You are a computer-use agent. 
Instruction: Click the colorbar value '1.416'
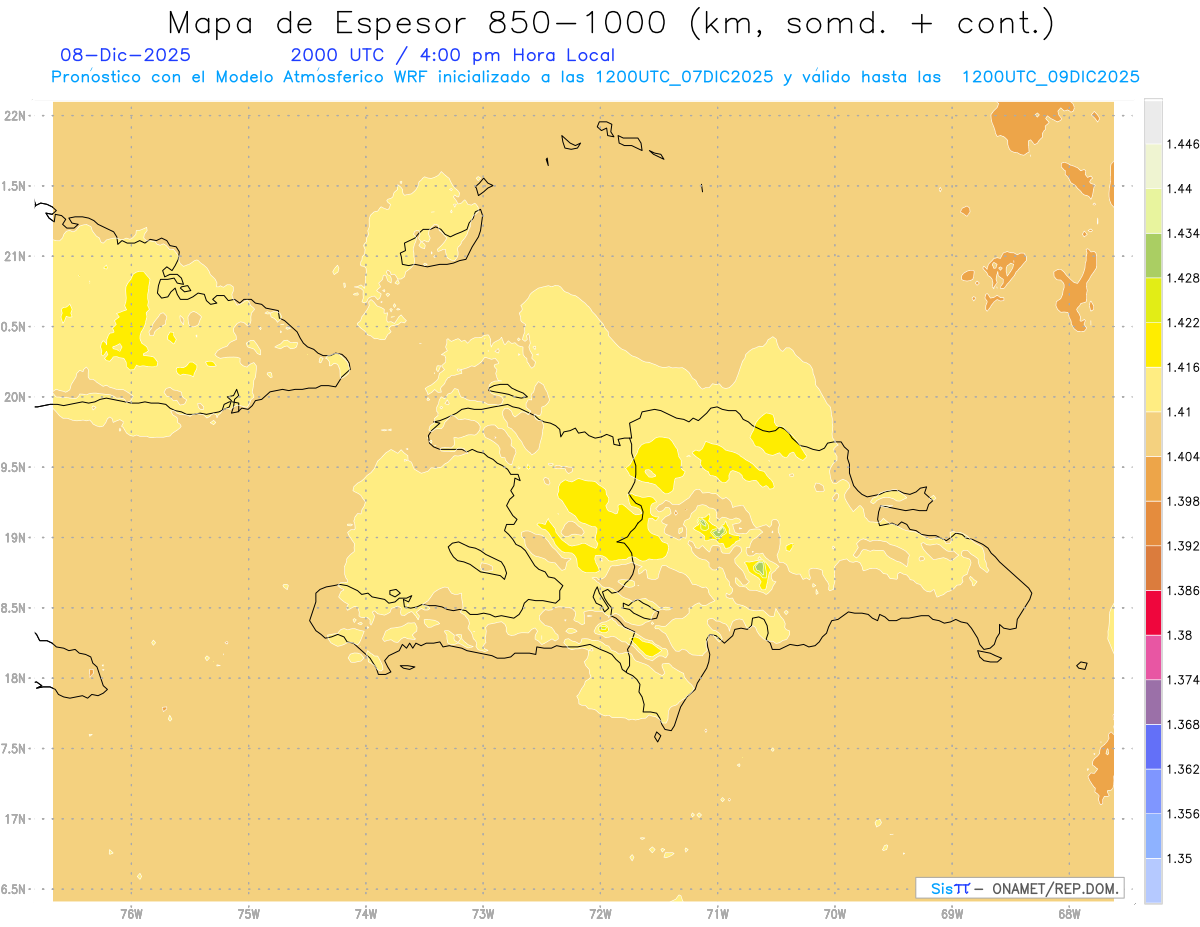click(x=1183, y=367)
